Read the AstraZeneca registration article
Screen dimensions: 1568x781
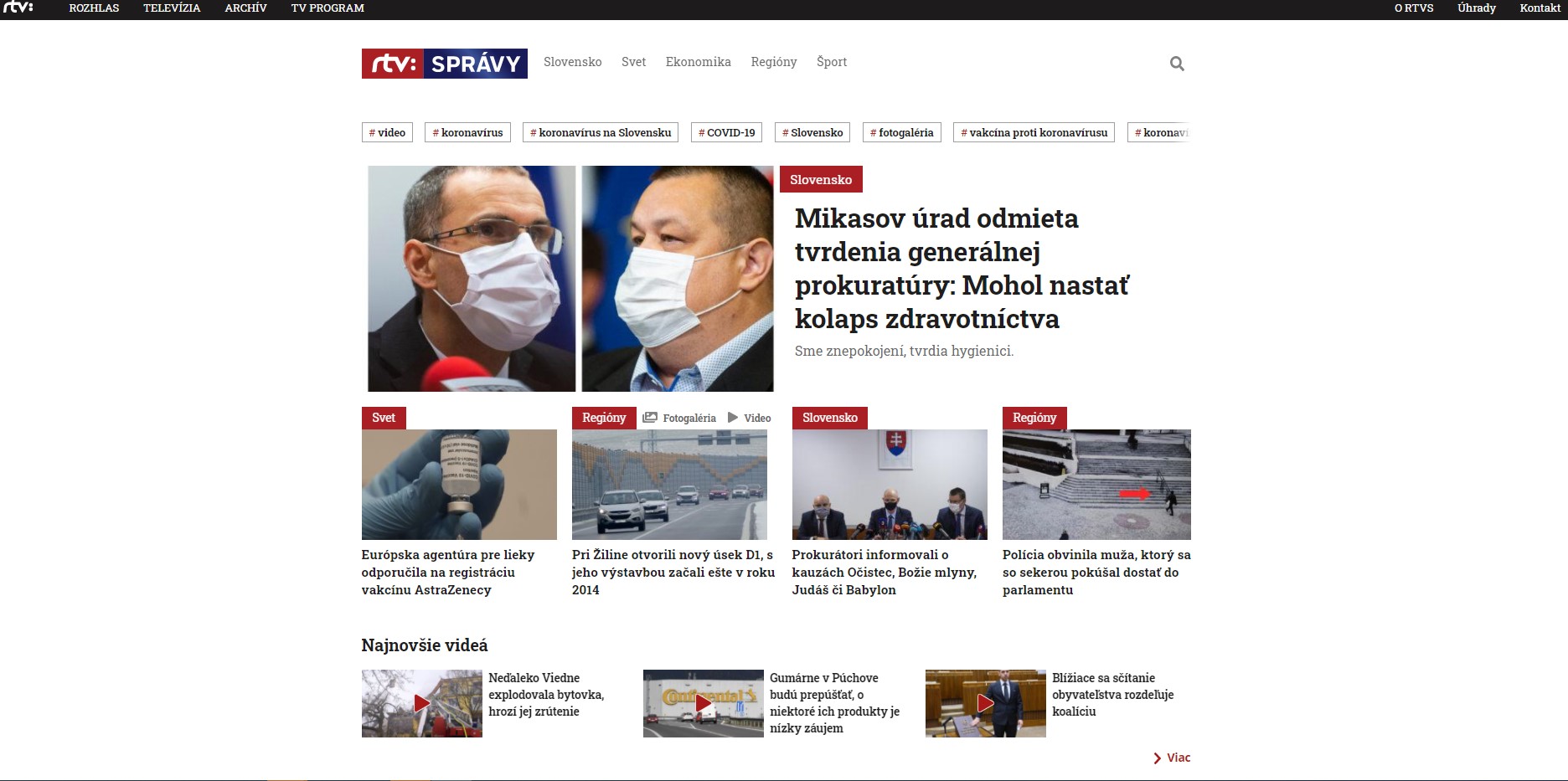tap(448, 573)
